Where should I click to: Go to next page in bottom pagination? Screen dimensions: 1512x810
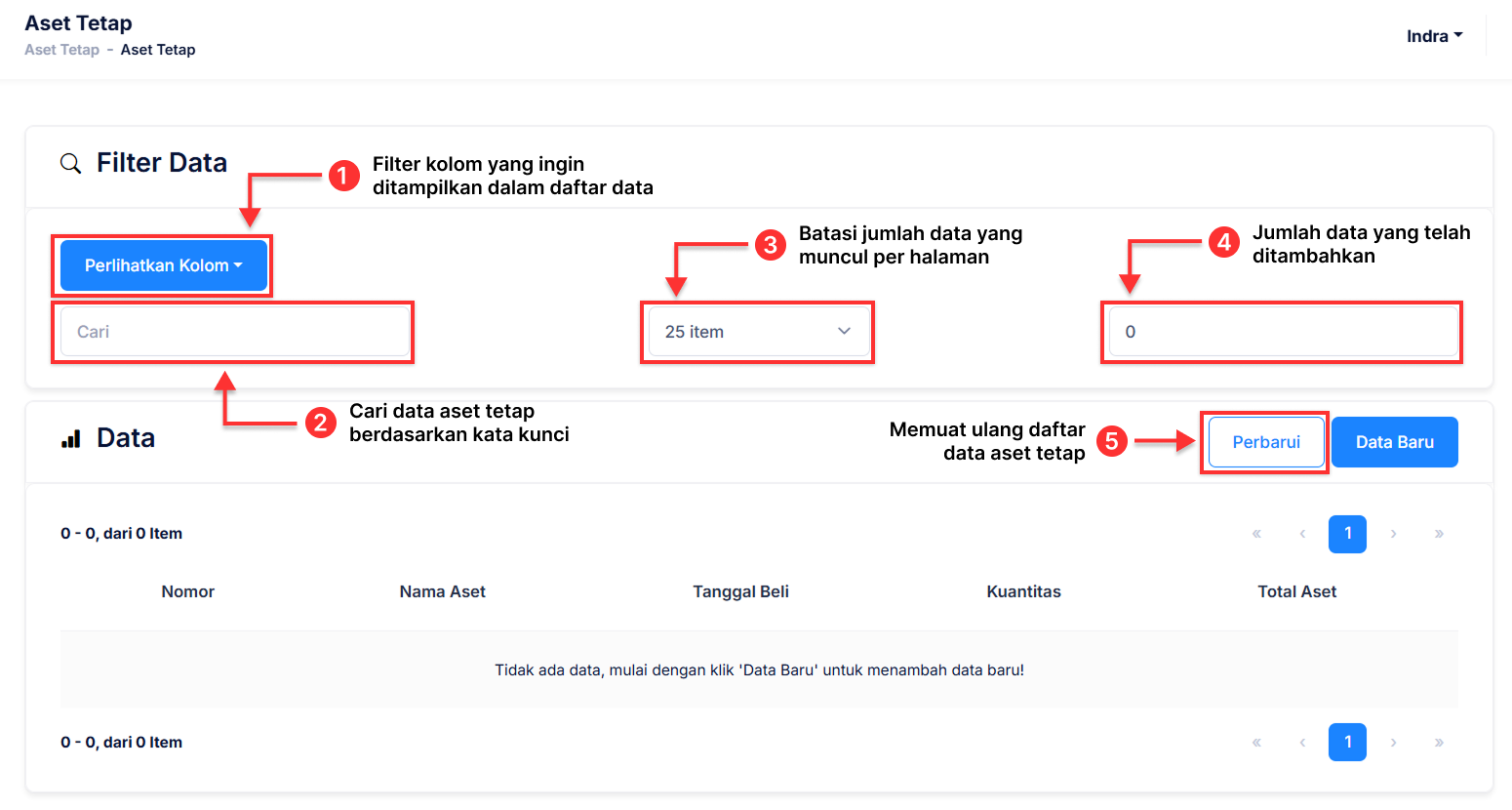click(x=1393, y=743)
